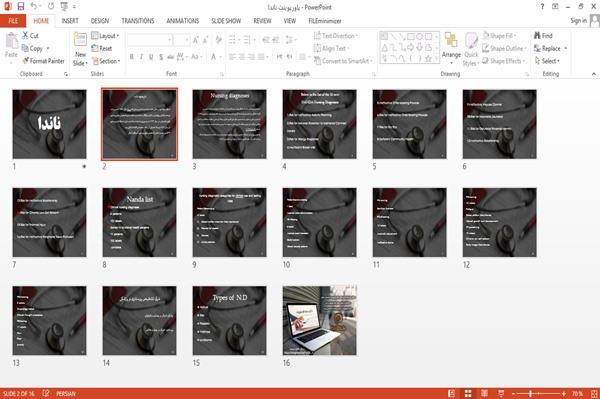Open the FILE menu
This screenshot has height=399, width=600.
[13, 21]
